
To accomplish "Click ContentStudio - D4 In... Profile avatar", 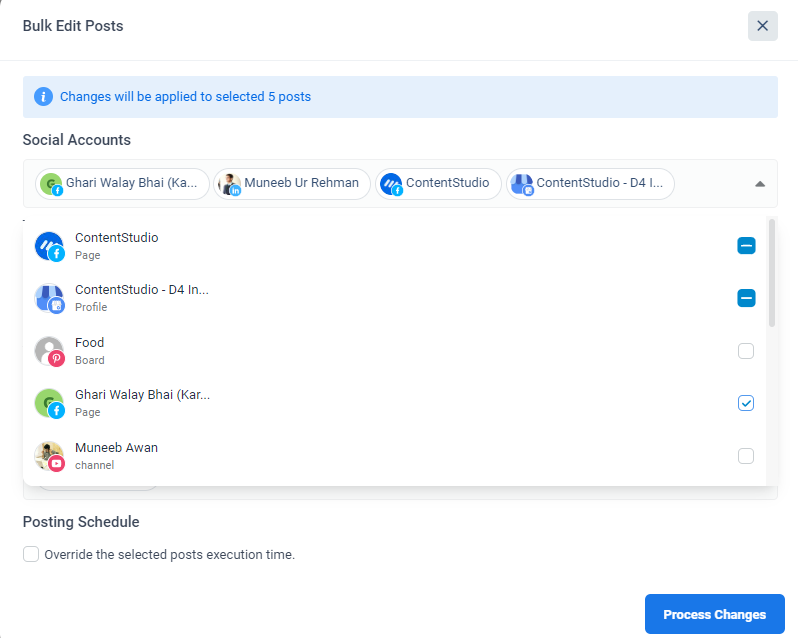I will pos(49,299).
